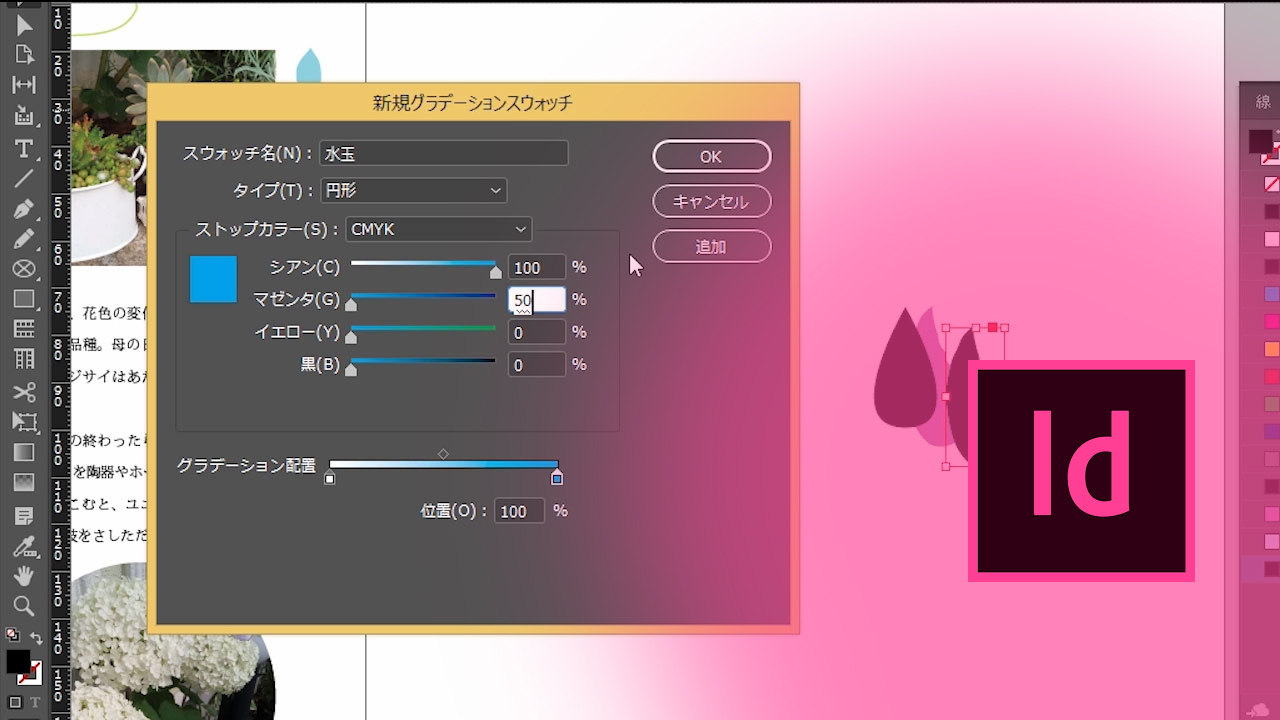This screenshot has width=1280, height=720.
Task: Click the シアン slider handle
Action: pyautogui.click(x=495, y=271)
